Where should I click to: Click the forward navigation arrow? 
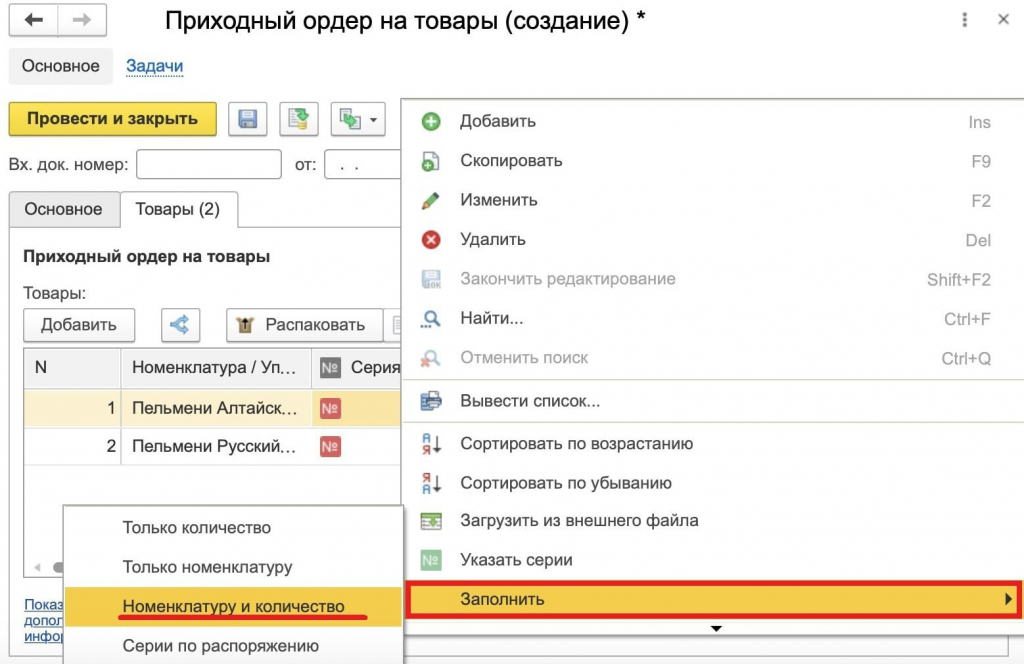(82, 20)
